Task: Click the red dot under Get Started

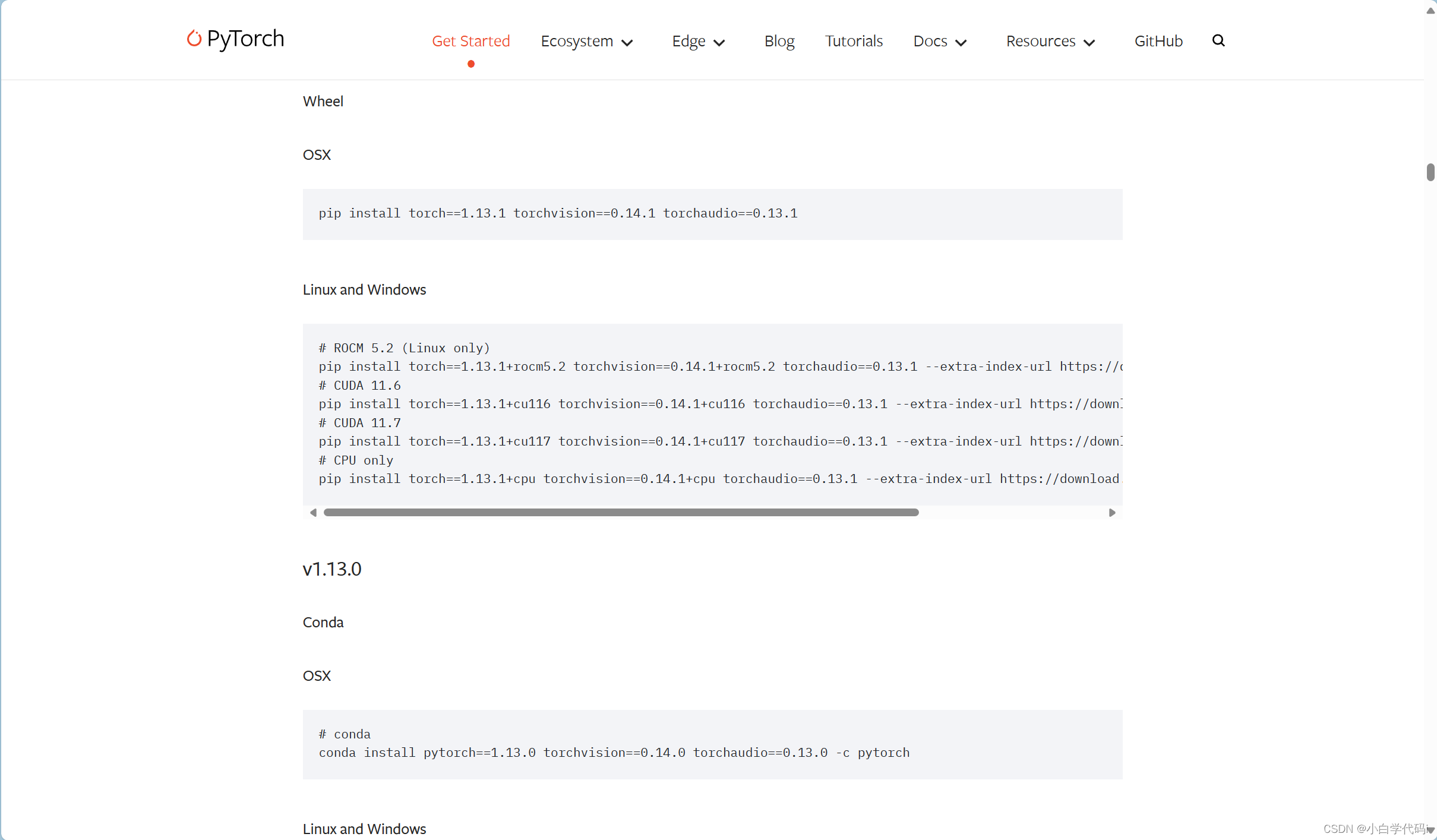Action: 470,64
